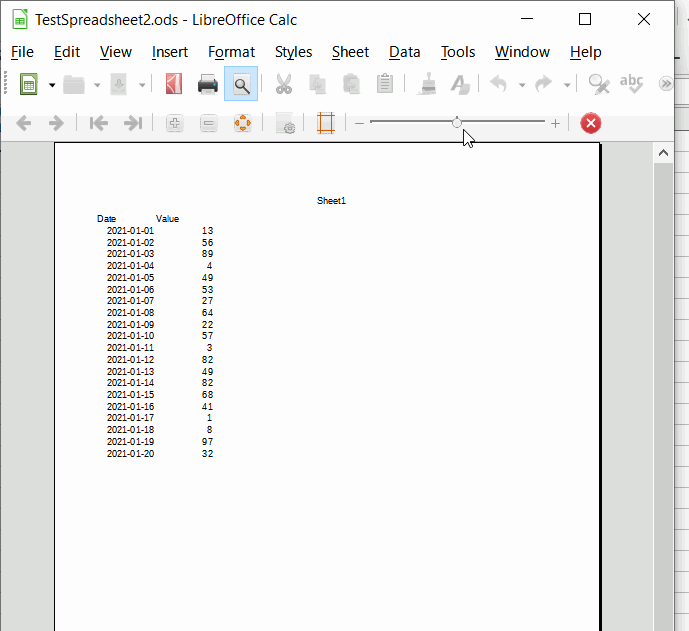The height and width of the screenshot is (631, 689).
Task: Click the Undo arrow icon
Action: point(498,83)
